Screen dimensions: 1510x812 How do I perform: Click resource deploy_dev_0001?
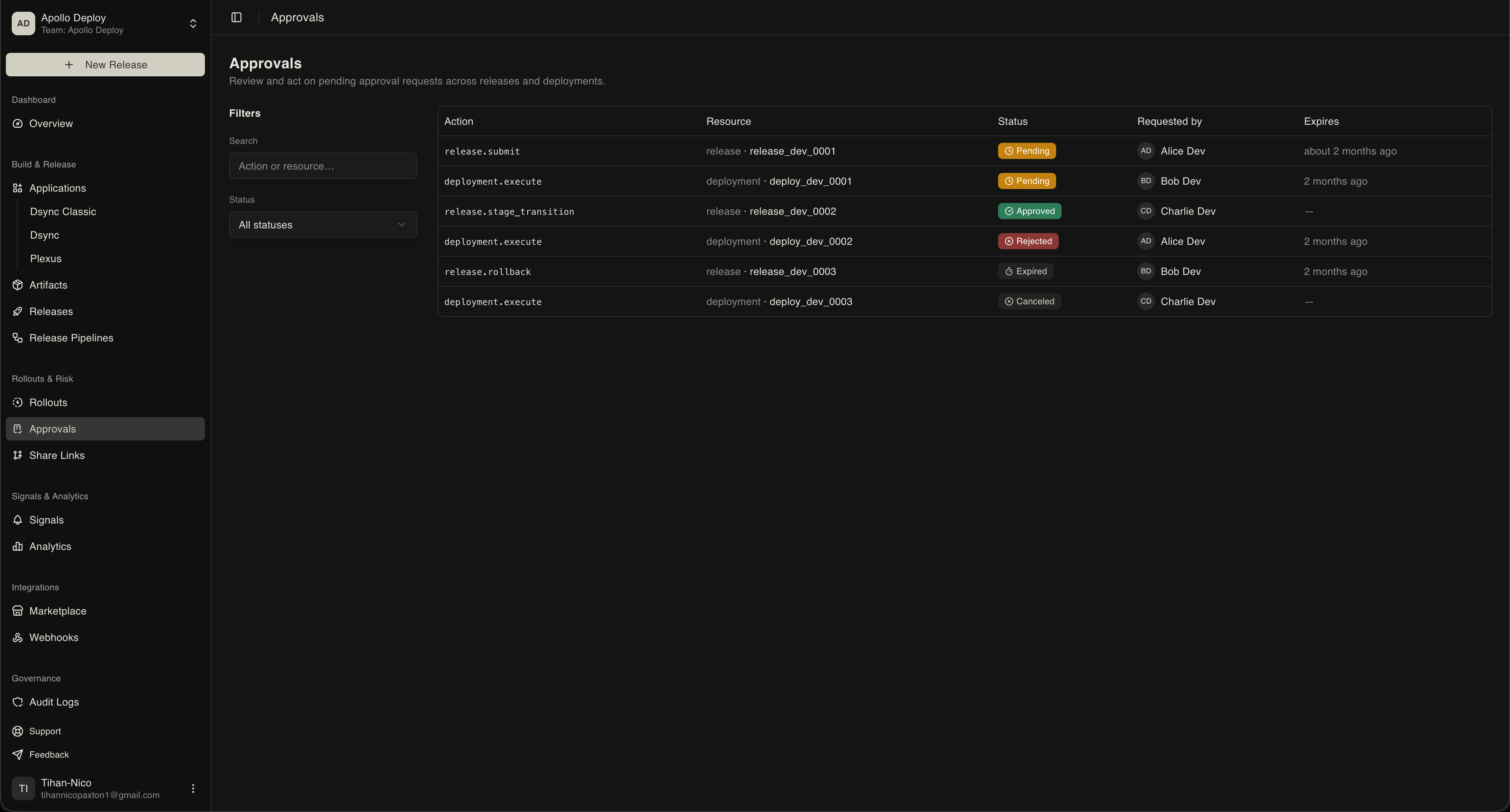810,181
